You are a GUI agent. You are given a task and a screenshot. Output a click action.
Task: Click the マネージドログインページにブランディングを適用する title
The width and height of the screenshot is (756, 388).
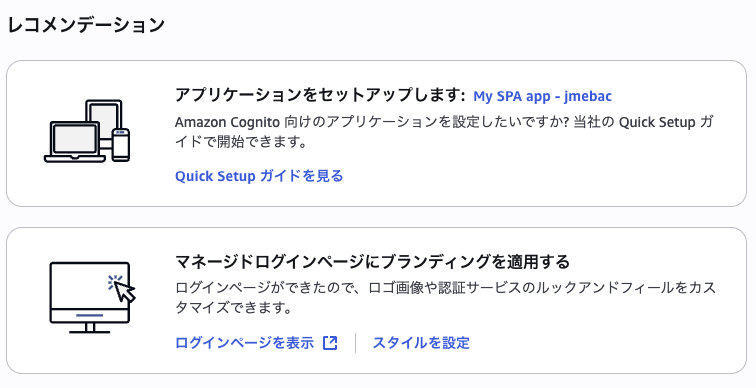(372, 262)
